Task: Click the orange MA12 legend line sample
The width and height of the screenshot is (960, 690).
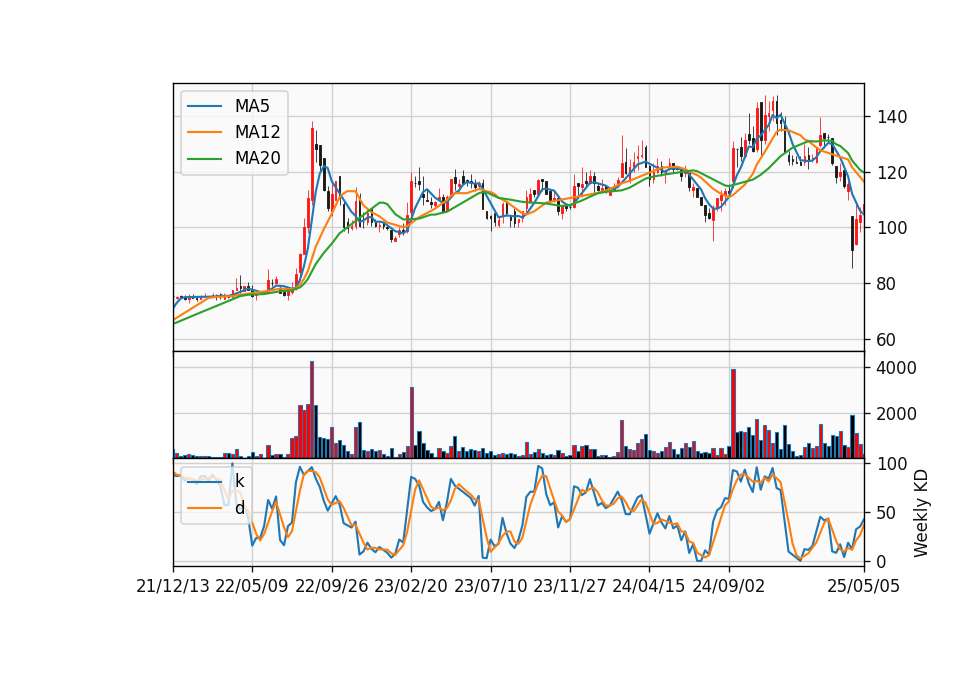Action: [204, 132]
